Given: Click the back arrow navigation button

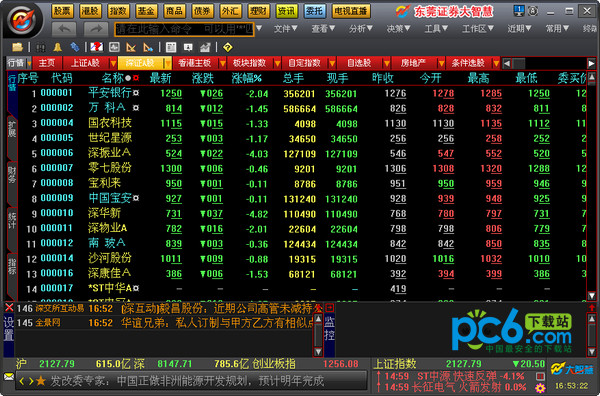Looking at the screenshot, I should tap(64, 29).
